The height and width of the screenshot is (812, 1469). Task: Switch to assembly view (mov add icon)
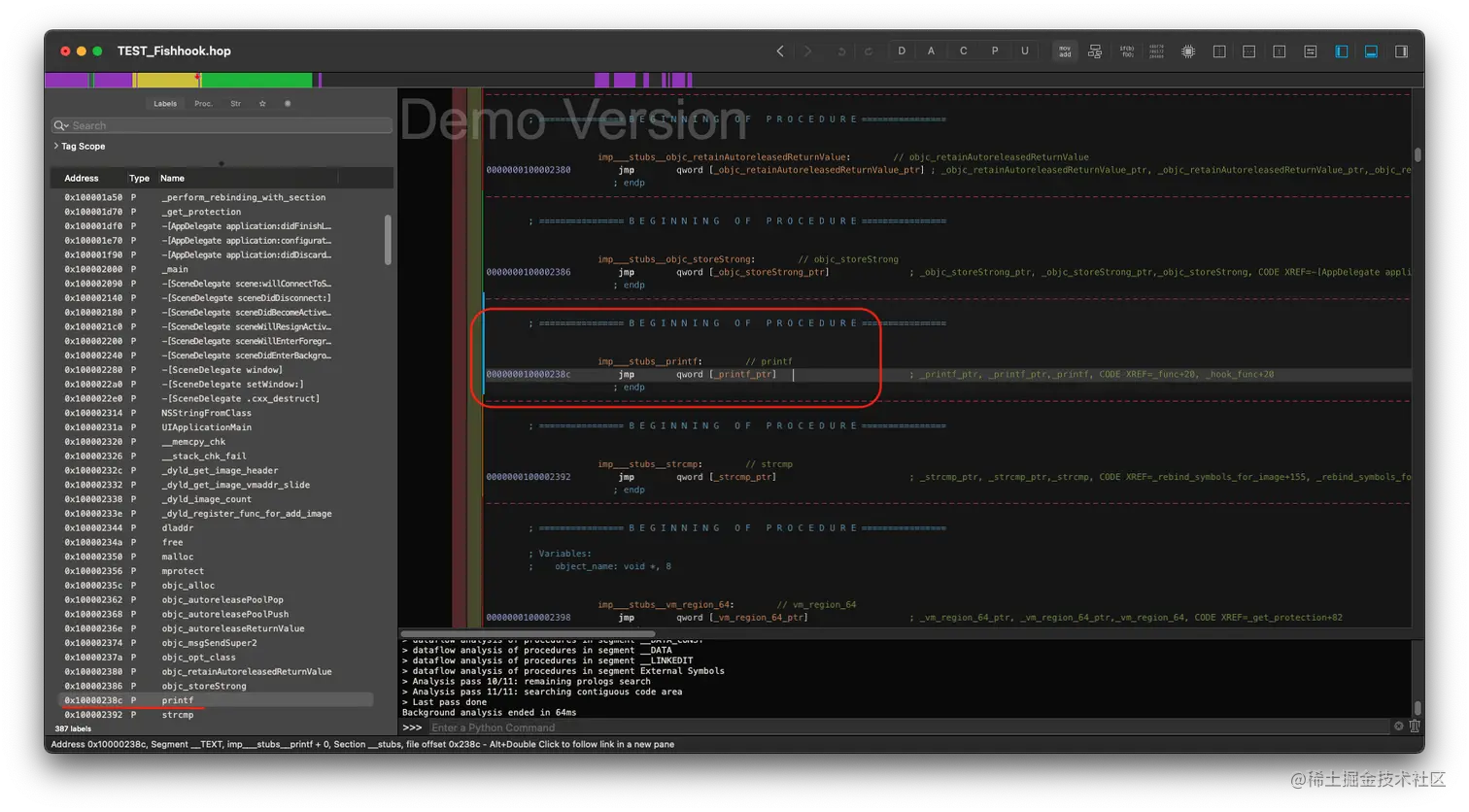(x=1065, y=51)
